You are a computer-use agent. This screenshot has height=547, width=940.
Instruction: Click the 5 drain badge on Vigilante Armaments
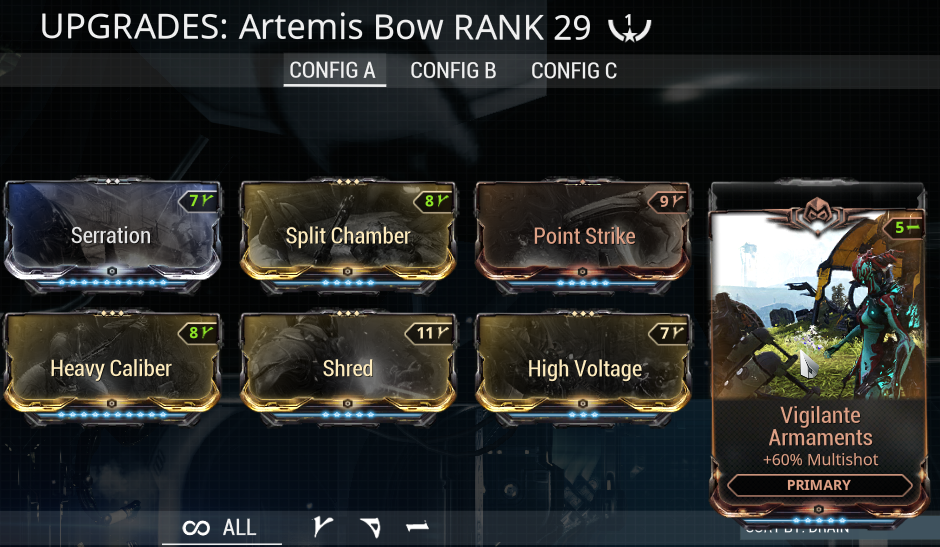point(904,227)
